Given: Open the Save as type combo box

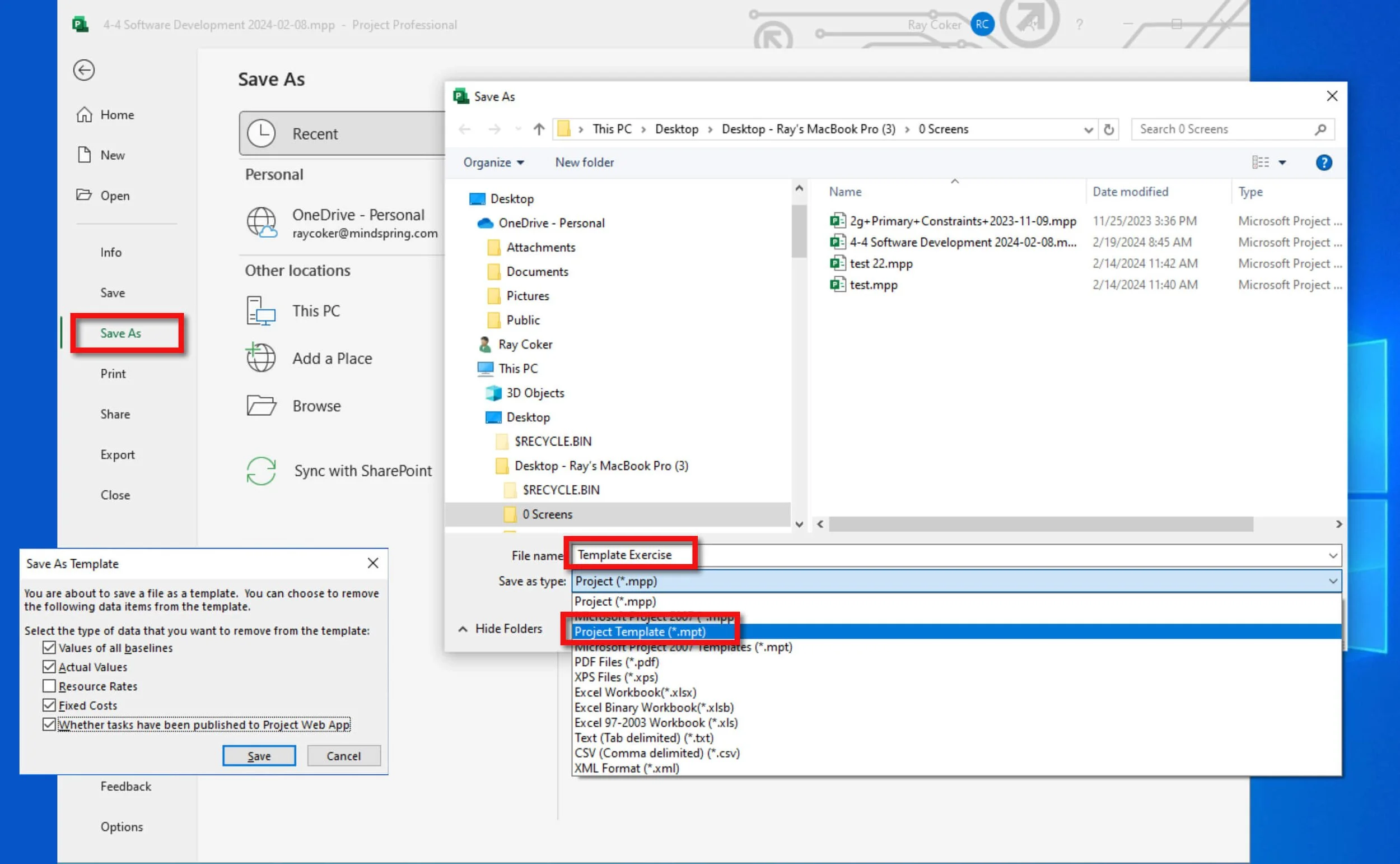Looking at the screenshot, I should [x=956, y=581].
